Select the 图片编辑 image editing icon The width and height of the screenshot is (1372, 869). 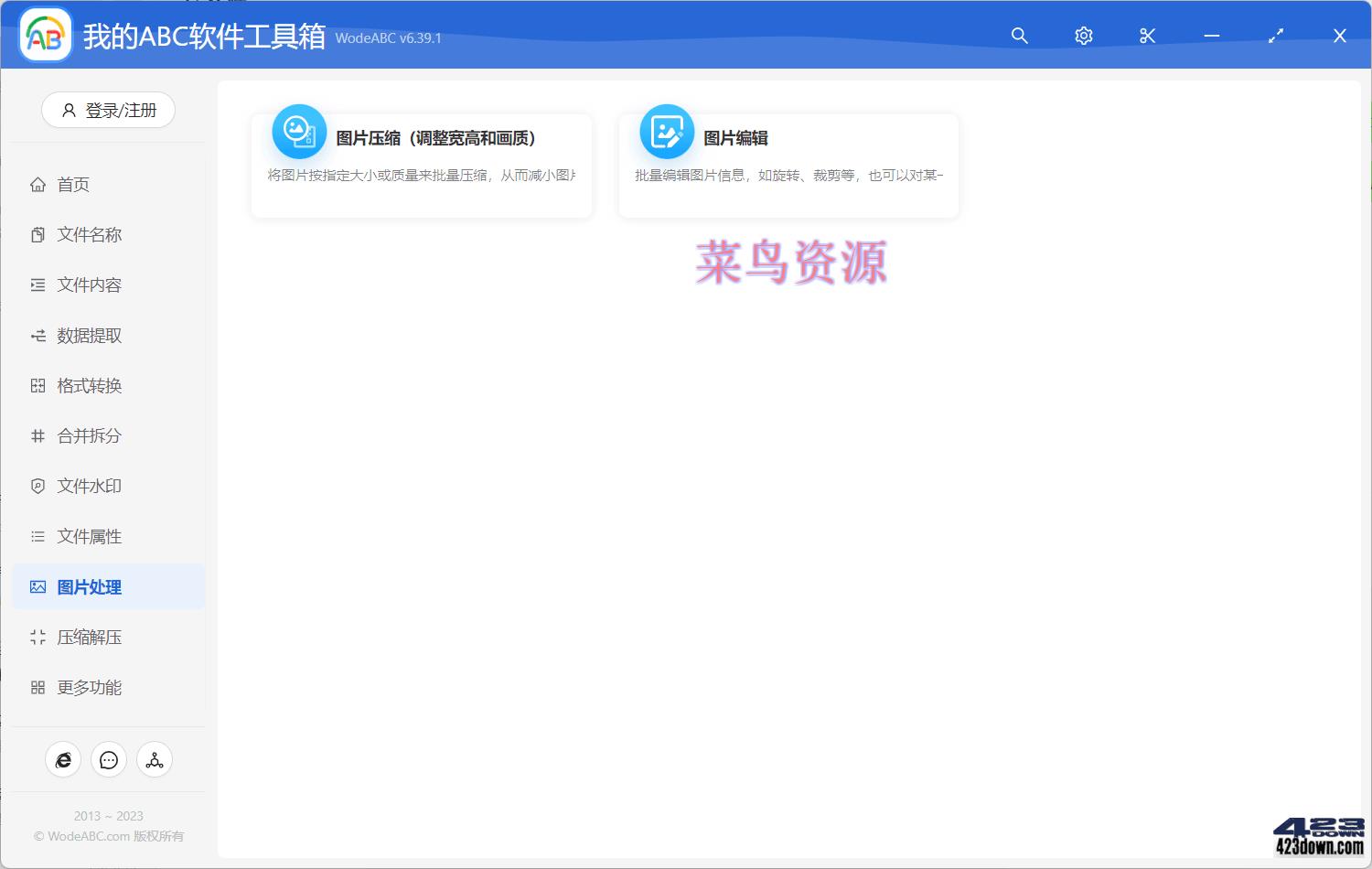coord(666,131)
